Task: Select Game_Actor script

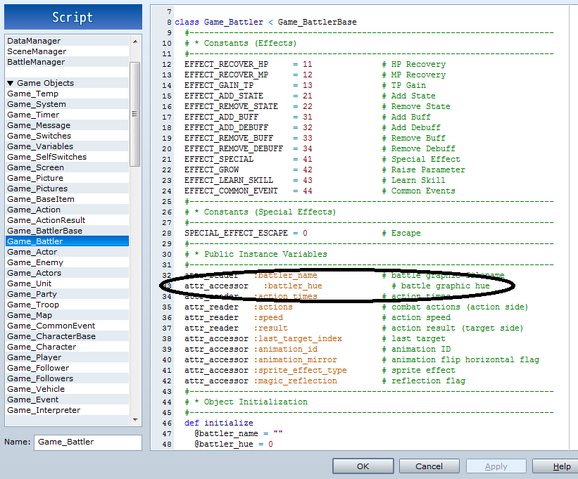Action: (67, 252)
